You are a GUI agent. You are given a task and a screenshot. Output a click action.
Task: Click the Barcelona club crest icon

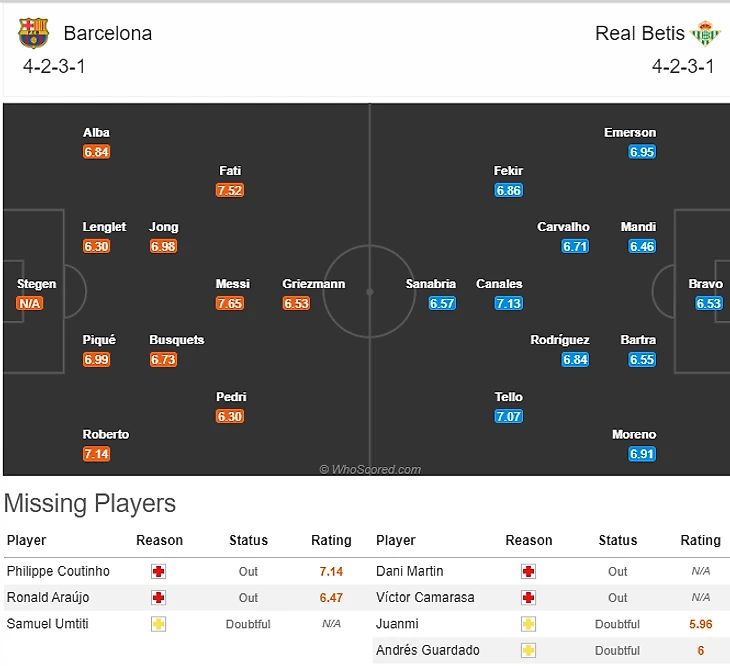(33, 33)
